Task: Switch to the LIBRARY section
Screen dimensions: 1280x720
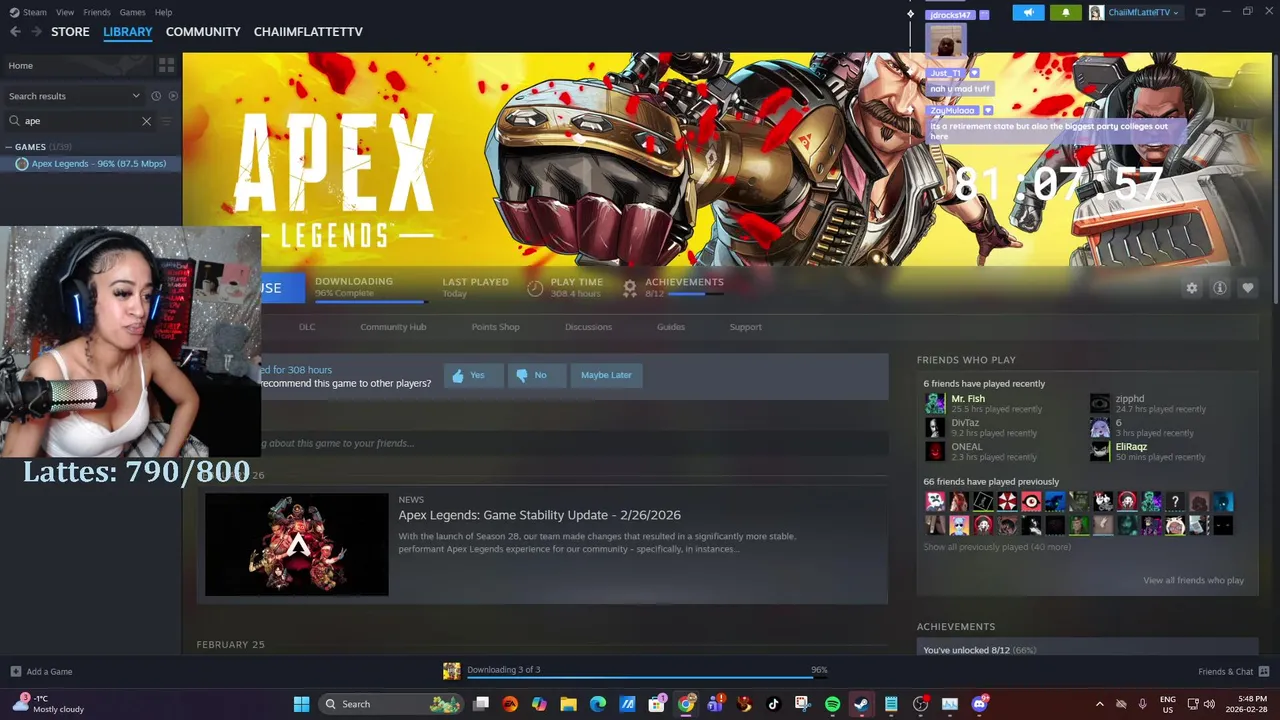Action: tap(128, 32)
